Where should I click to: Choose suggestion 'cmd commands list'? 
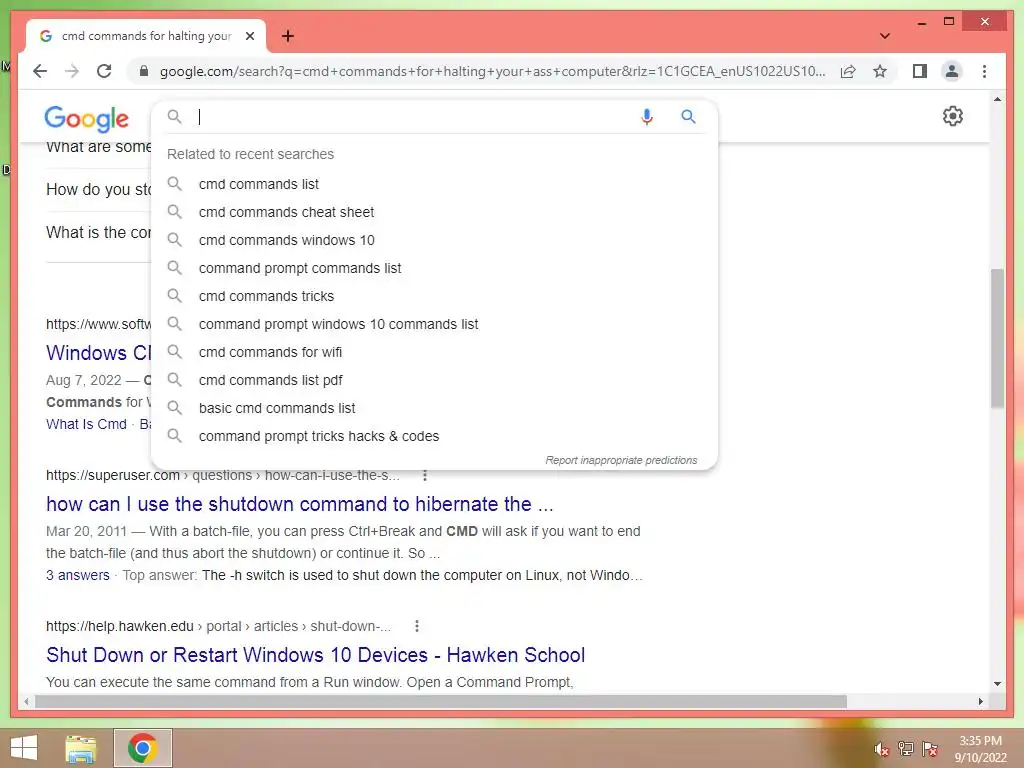[434, 184]
